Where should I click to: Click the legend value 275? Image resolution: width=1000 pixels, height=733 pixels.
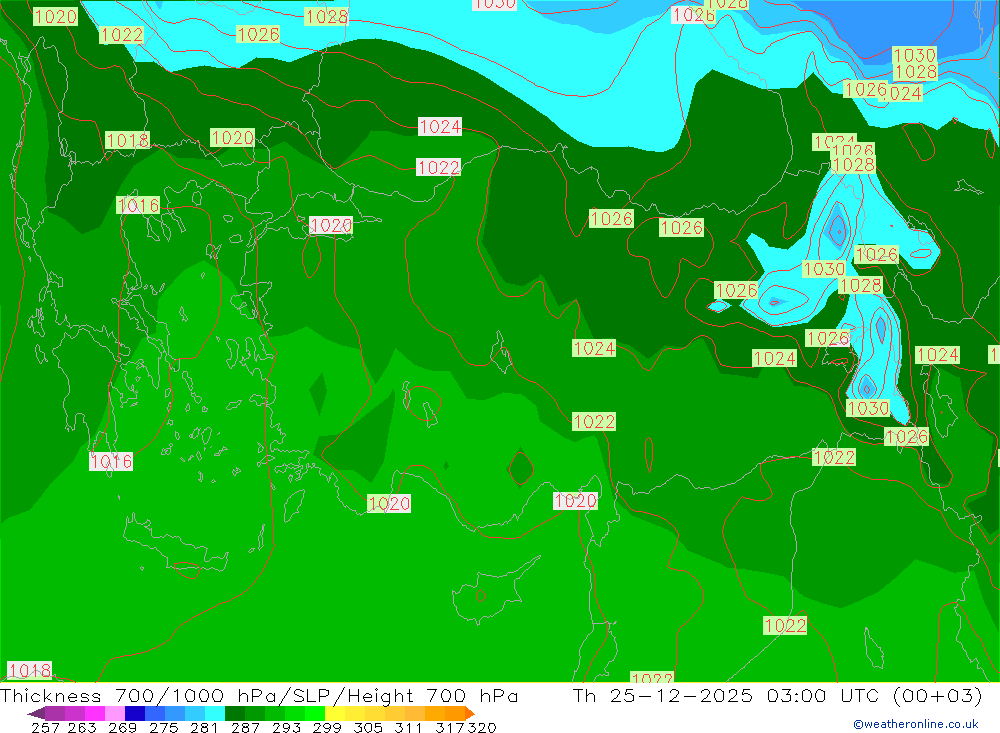coord(164,728)
